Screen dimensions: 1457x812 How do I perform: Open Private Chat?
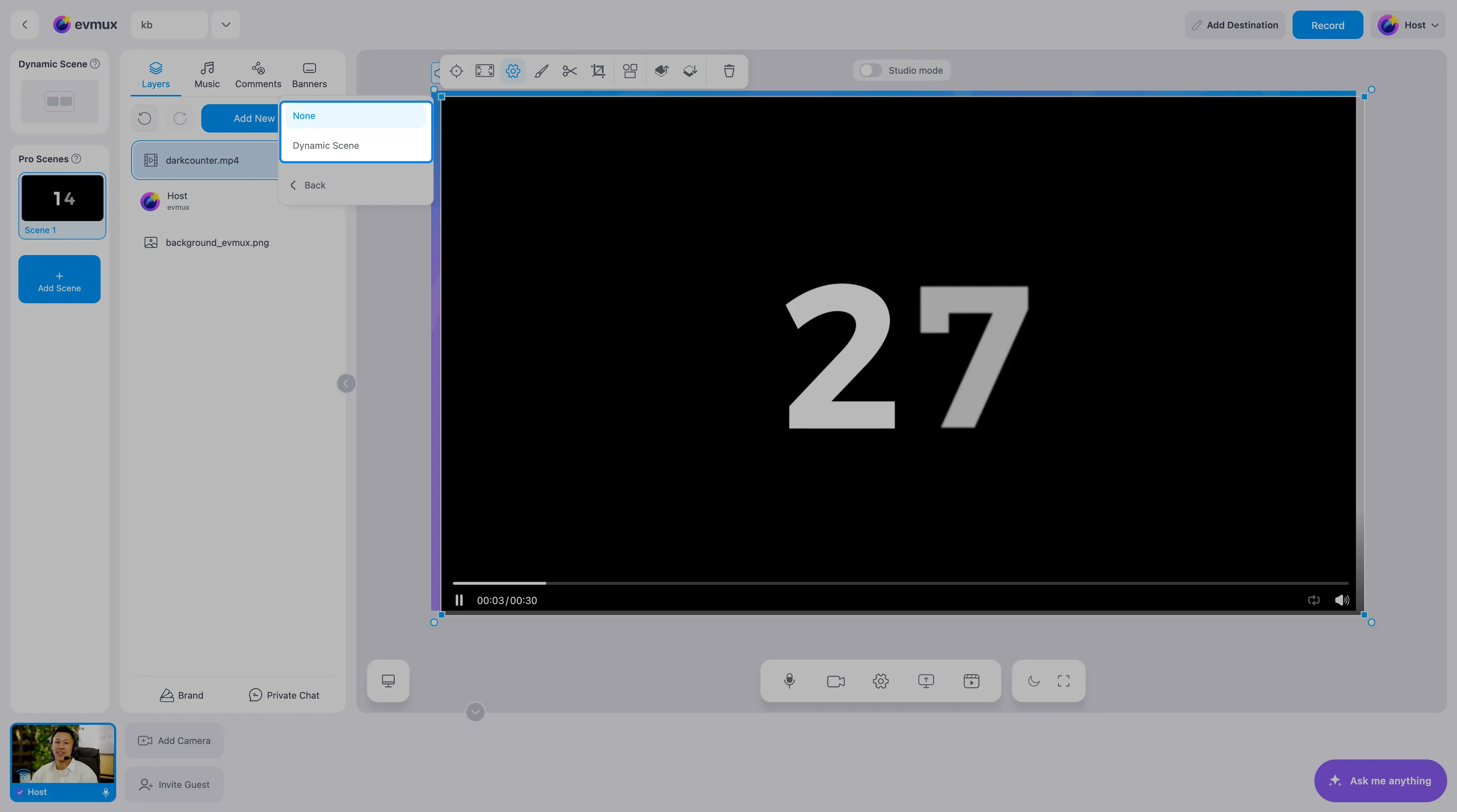tap(284, 695)
